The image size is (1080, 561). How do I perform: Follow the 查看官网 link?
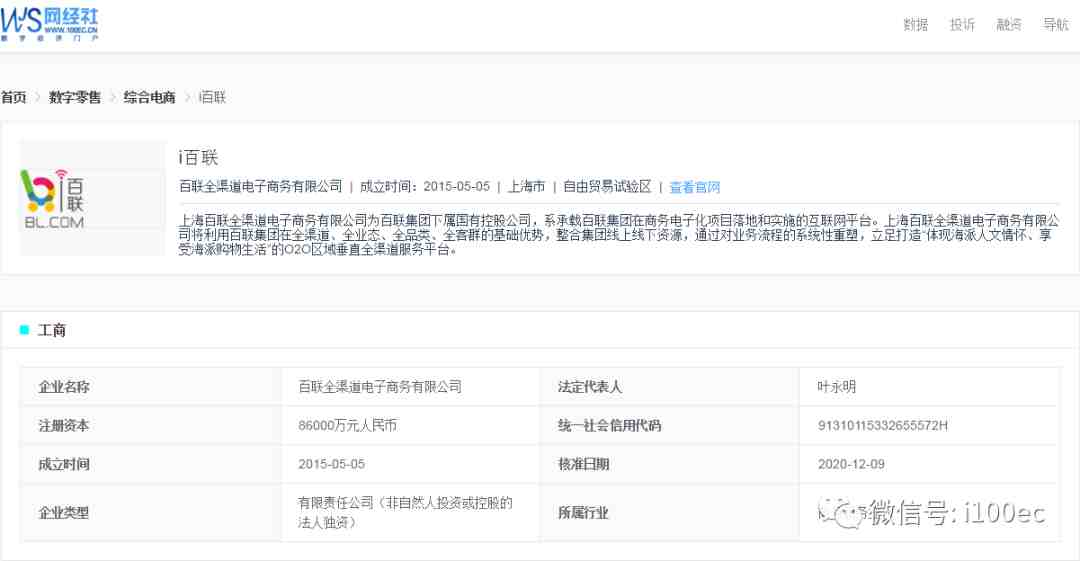(694, 187)
